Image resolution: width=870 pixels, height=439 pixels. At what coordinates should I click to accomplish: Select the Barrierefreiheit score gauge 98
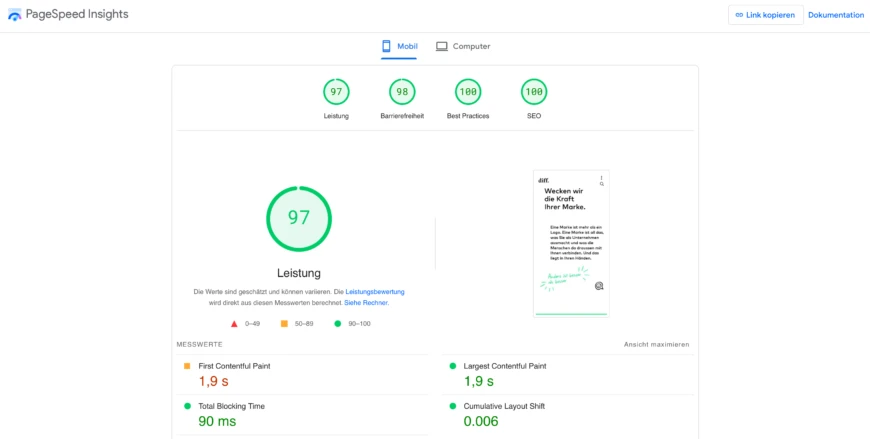(402, 92)
